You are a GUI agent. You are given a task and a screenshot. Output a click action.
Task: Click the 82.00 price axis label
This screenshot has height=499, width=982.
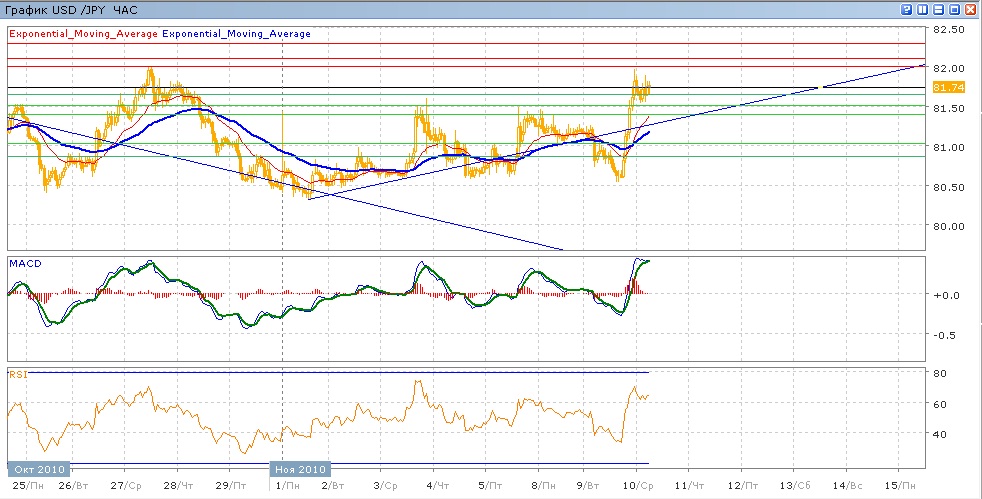point(948,68)
